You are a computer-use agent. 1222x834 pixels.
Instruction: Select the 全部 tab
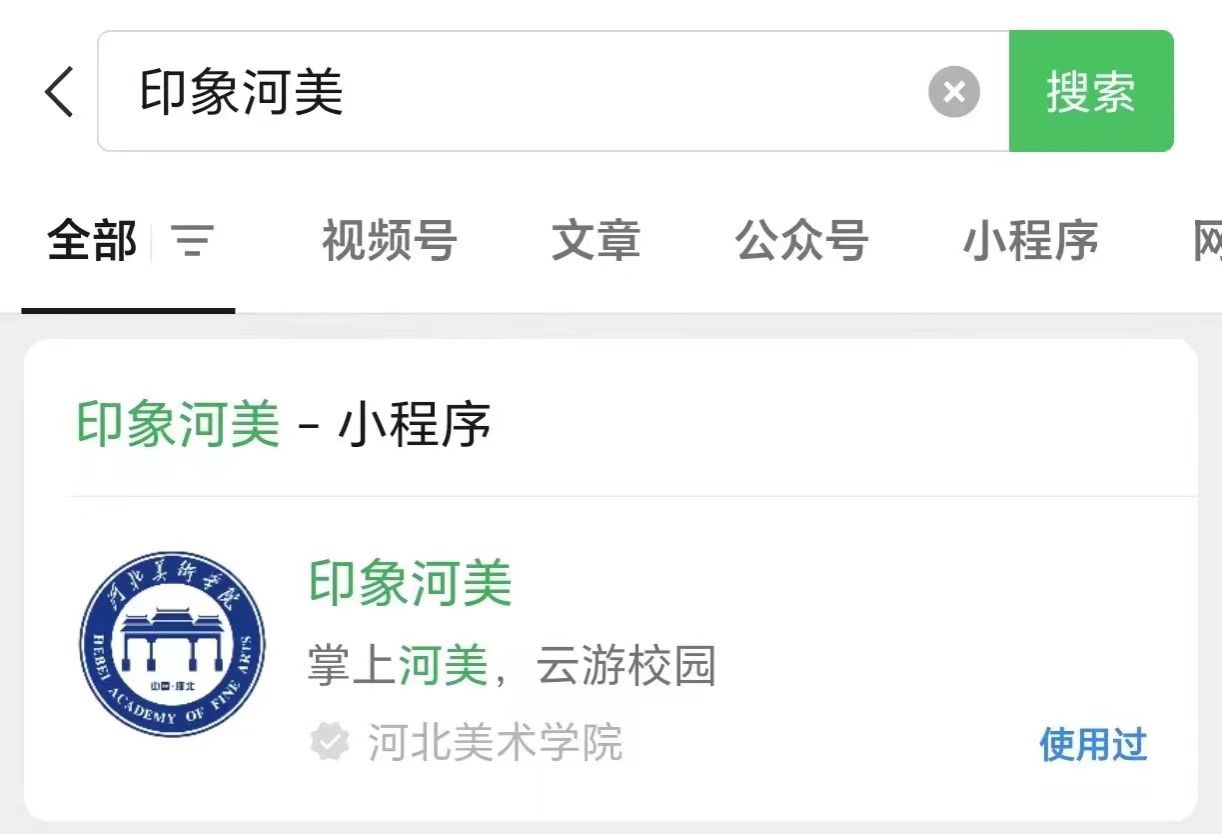click(92, 241)
